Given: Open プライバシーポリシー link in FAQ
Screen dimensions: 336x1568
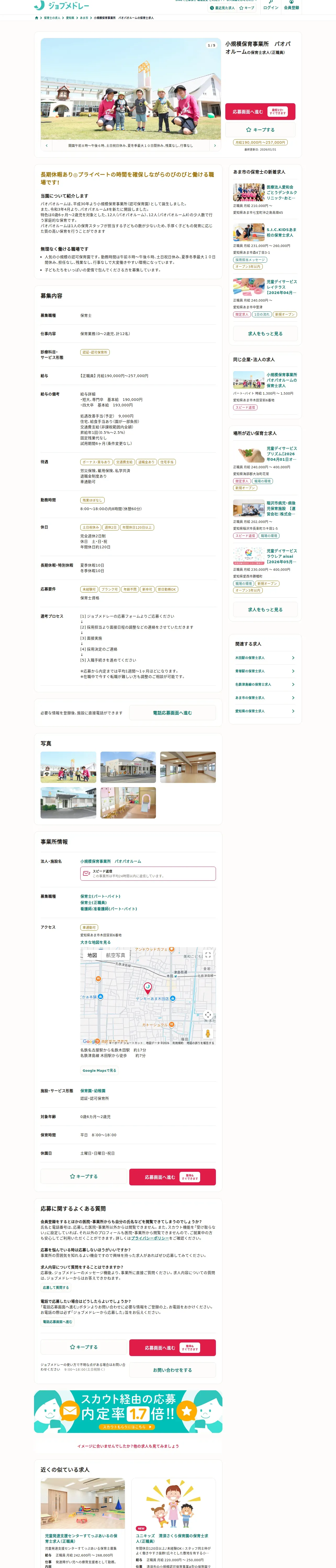Looking at the screenshot, I should (x=150, y=1238).
